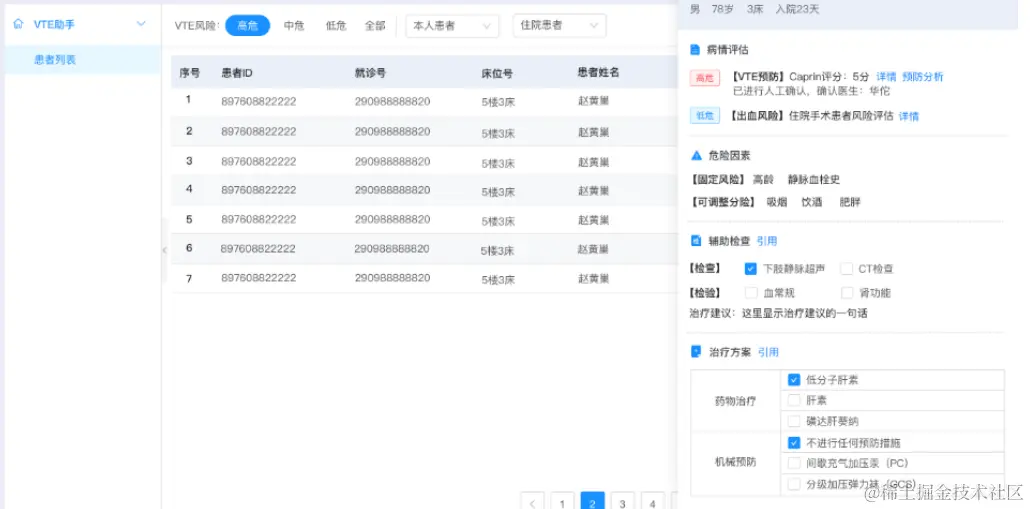This screenshot has width=1030, height=509.
Task: Click the sidebar collapse arrow handle
Action: (x=164, y=250)
